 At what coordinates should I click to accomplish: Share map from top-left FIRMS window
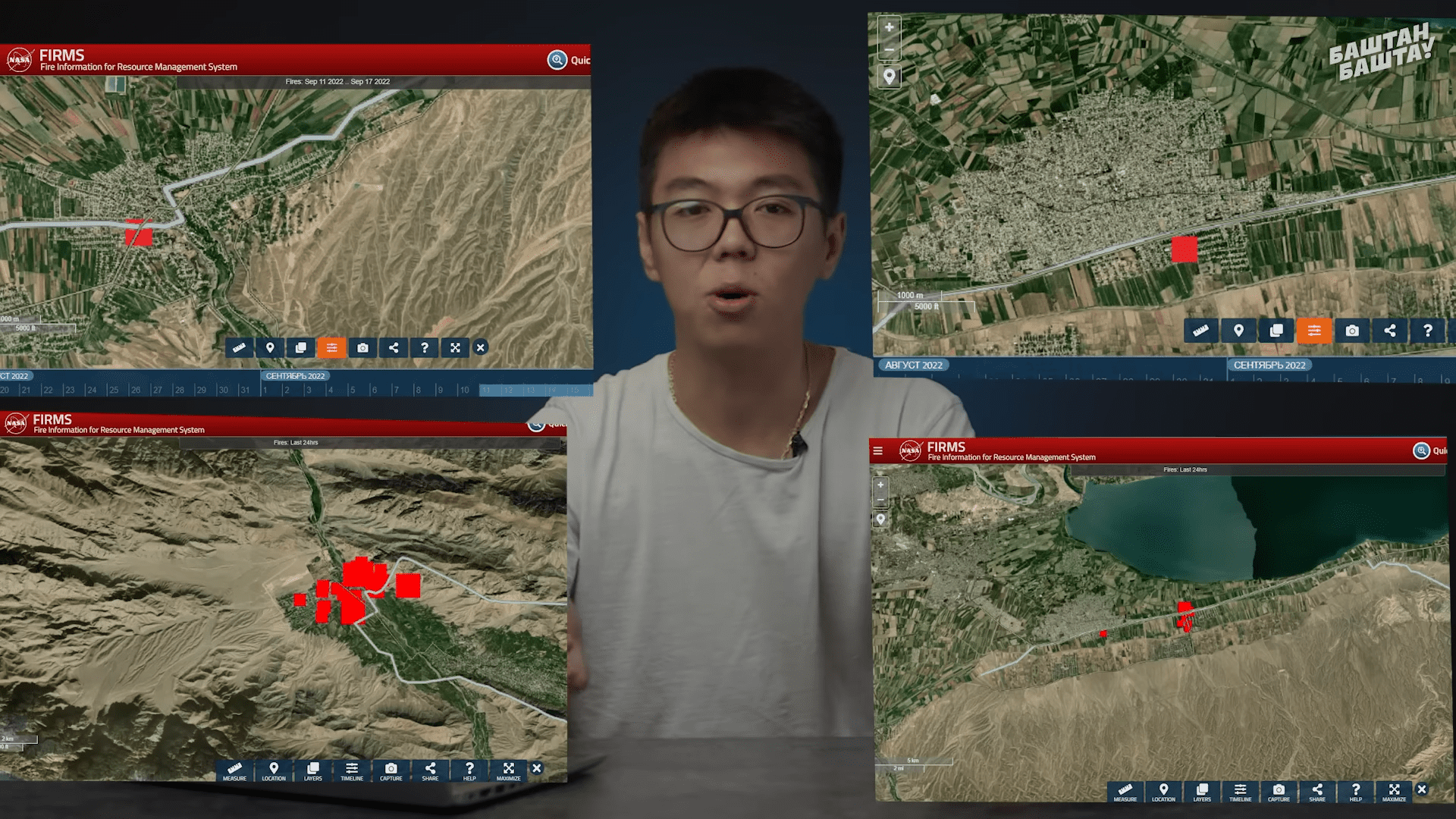point(394,347)
